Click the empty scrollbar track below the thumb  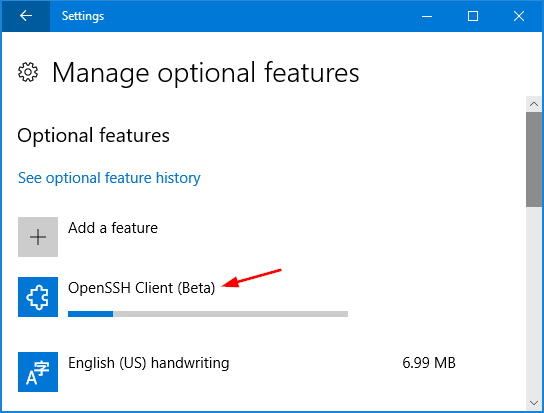(x=534, y=301)
